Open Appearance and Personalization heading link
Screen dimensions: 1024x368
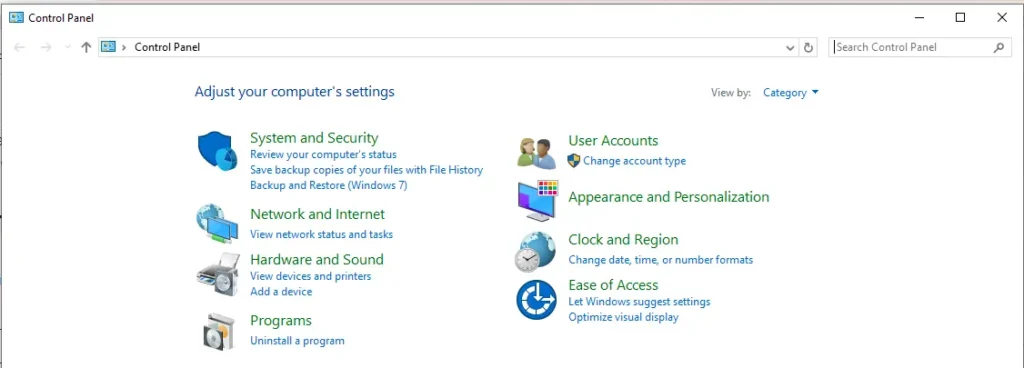coord(669,196)
